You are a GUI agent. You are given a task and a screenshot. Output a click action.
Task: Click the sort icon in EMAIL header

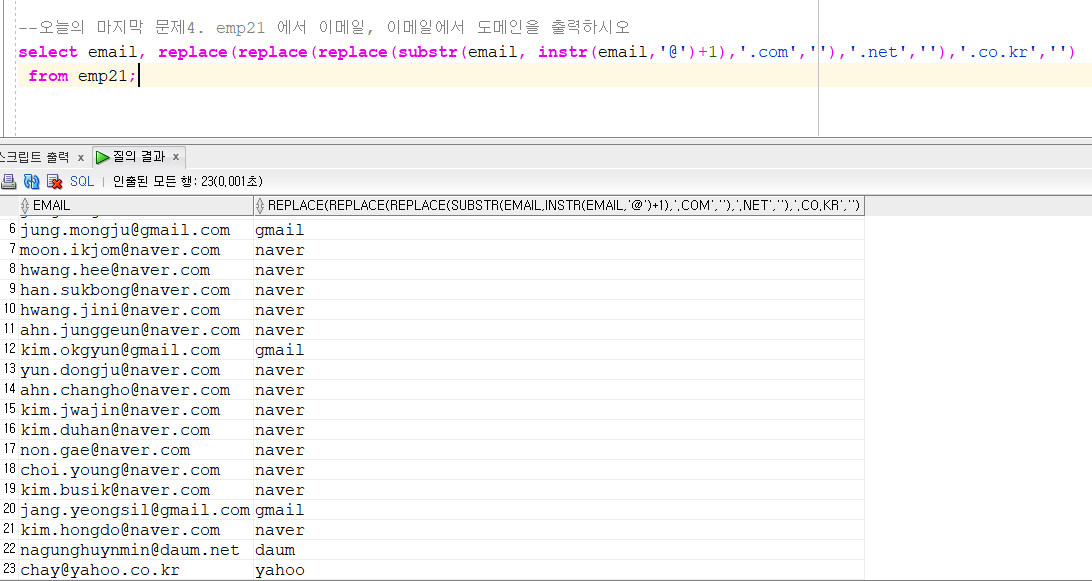(x=25, y=206)
